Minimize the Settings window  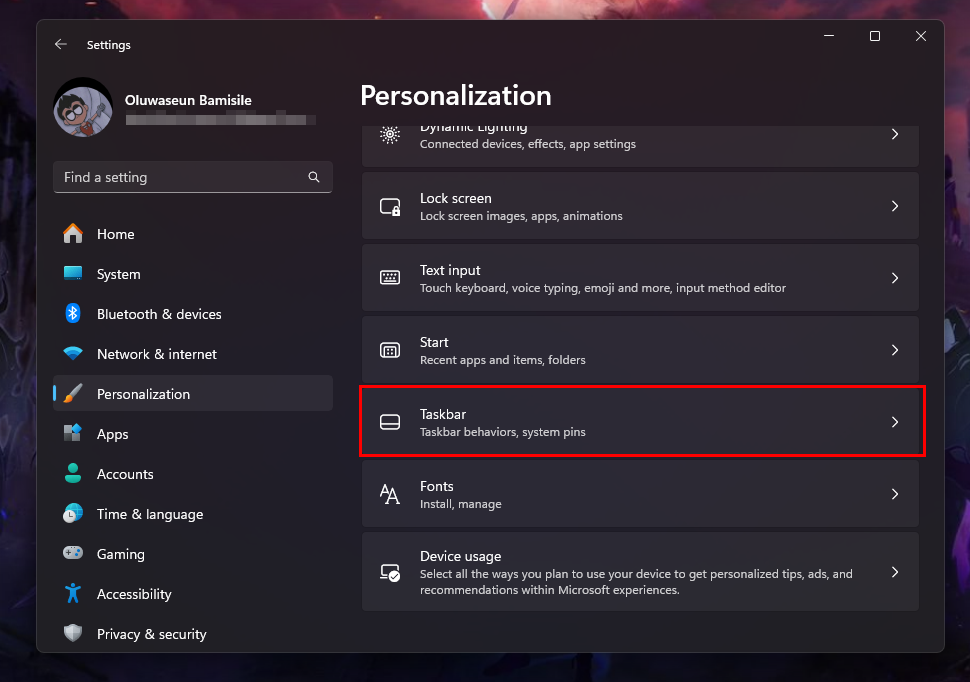tap(829, 36)
